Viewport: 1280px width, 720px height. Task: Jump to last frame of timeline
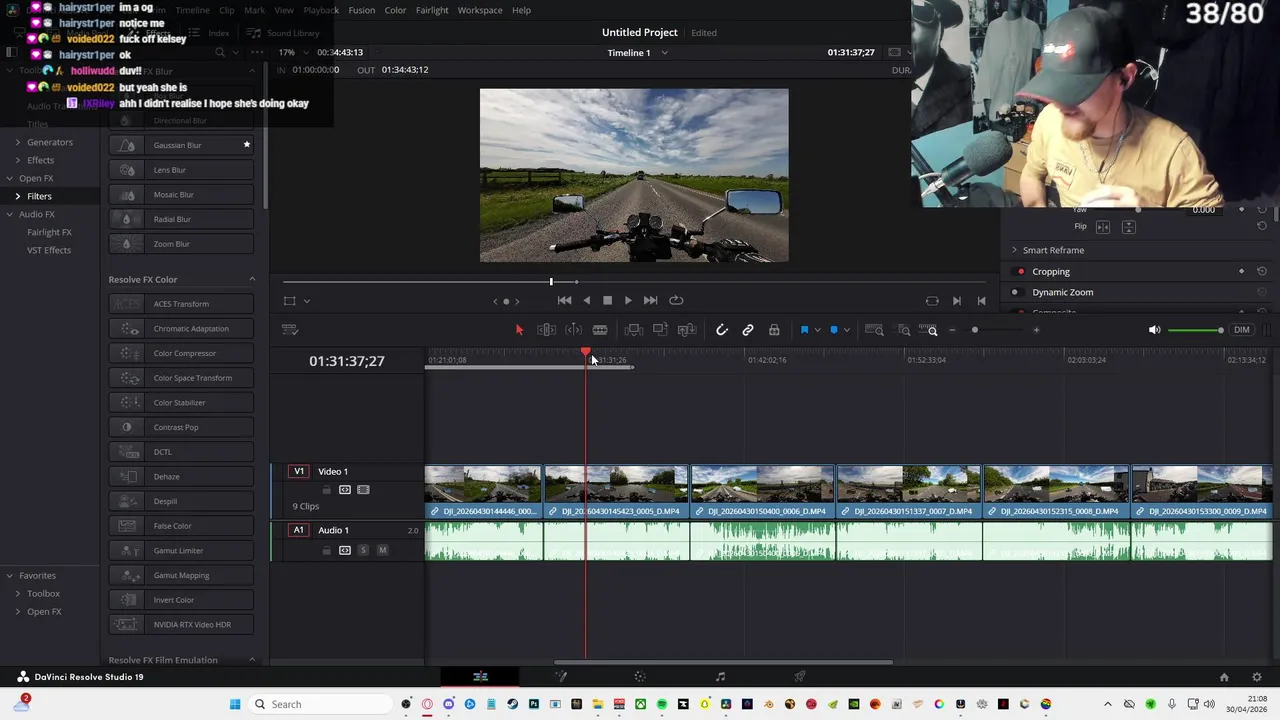click(650, 300)
